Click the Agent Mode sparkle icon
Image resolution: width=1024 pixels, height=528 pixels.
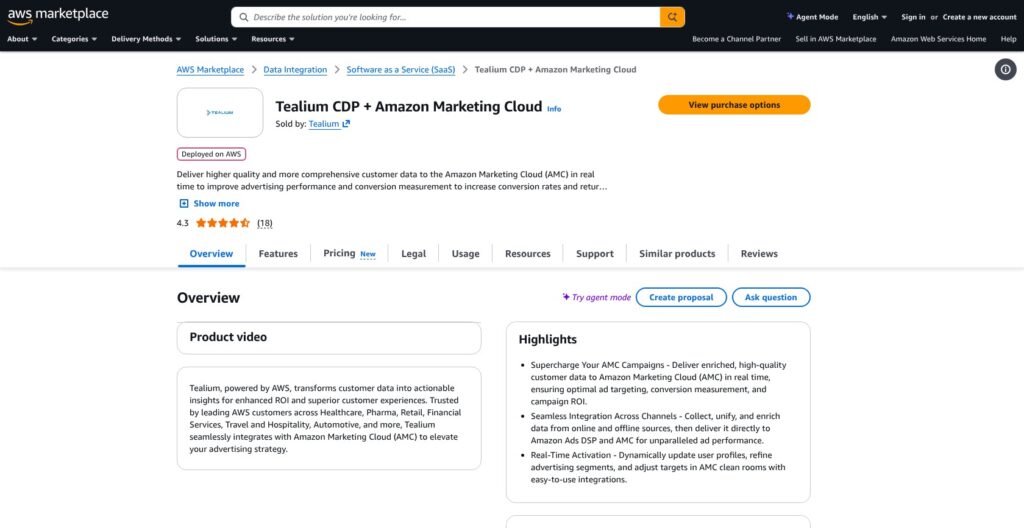pyautogui.click(x=790, y=16)
